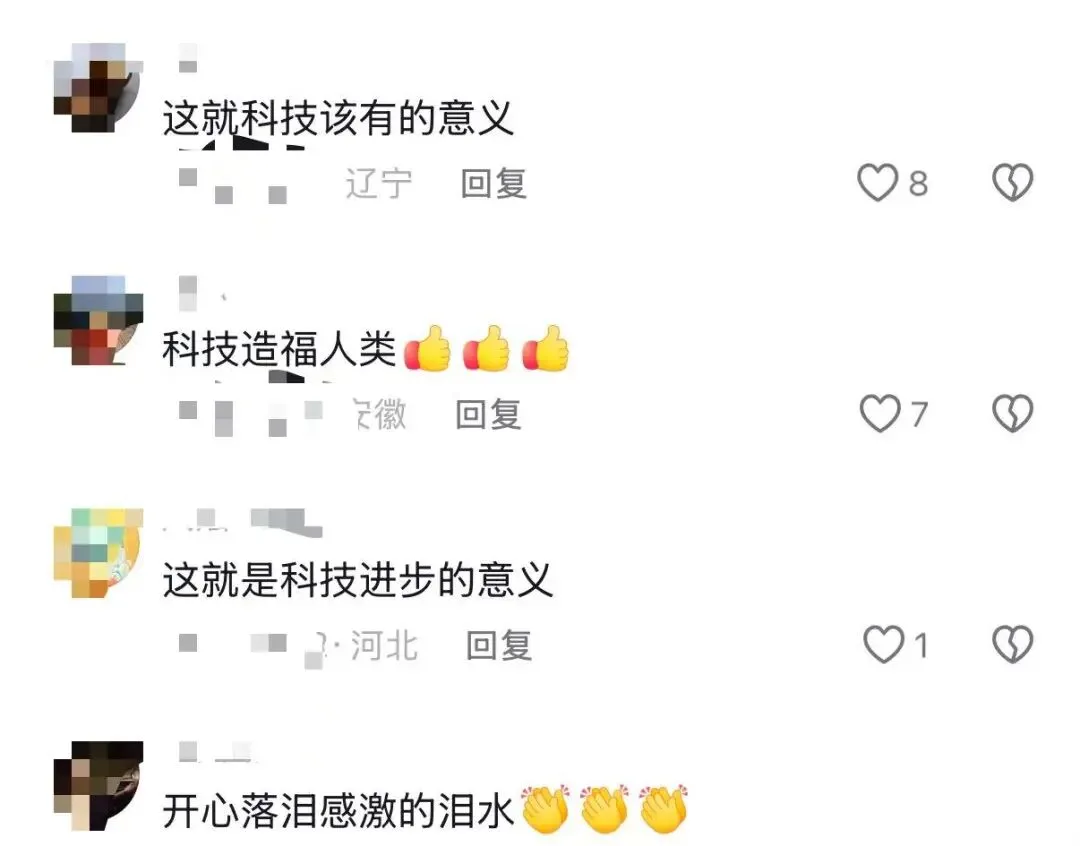Image resolution: width=1080 pixels, height=846 pixels.
Task: Reply to the Anhui comment
Action: (488, 415)
